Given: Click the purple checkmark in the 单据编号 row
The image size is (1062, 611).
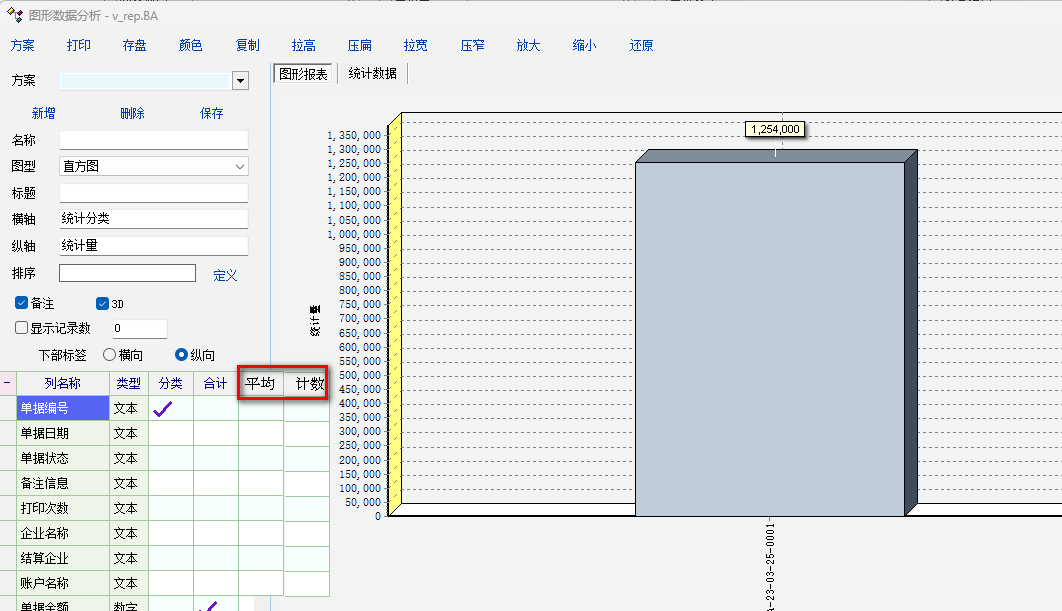Looking at the screenshot, I should pos(162,408).
